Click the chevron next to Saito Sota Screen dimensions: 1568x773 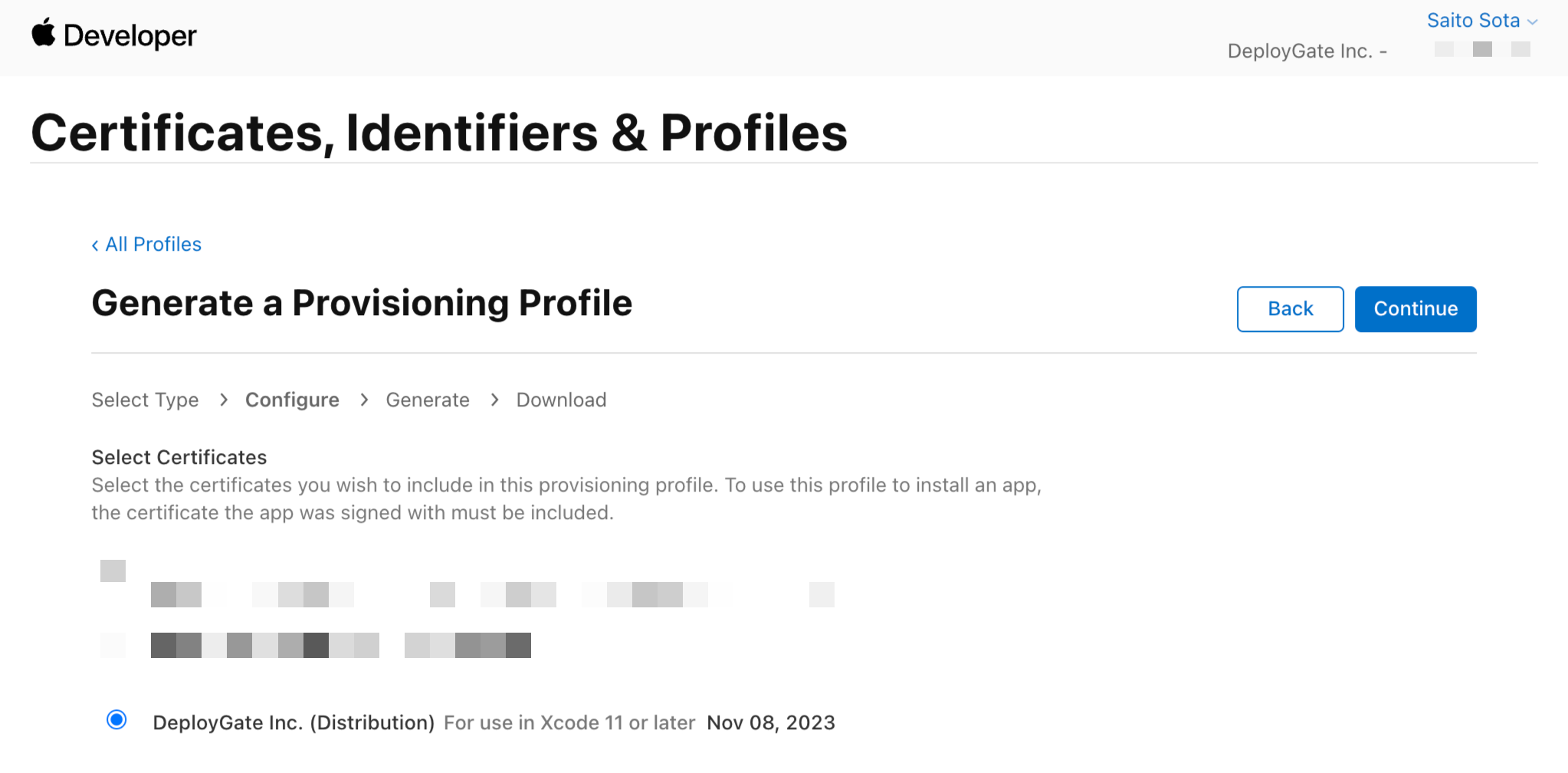1532,21
